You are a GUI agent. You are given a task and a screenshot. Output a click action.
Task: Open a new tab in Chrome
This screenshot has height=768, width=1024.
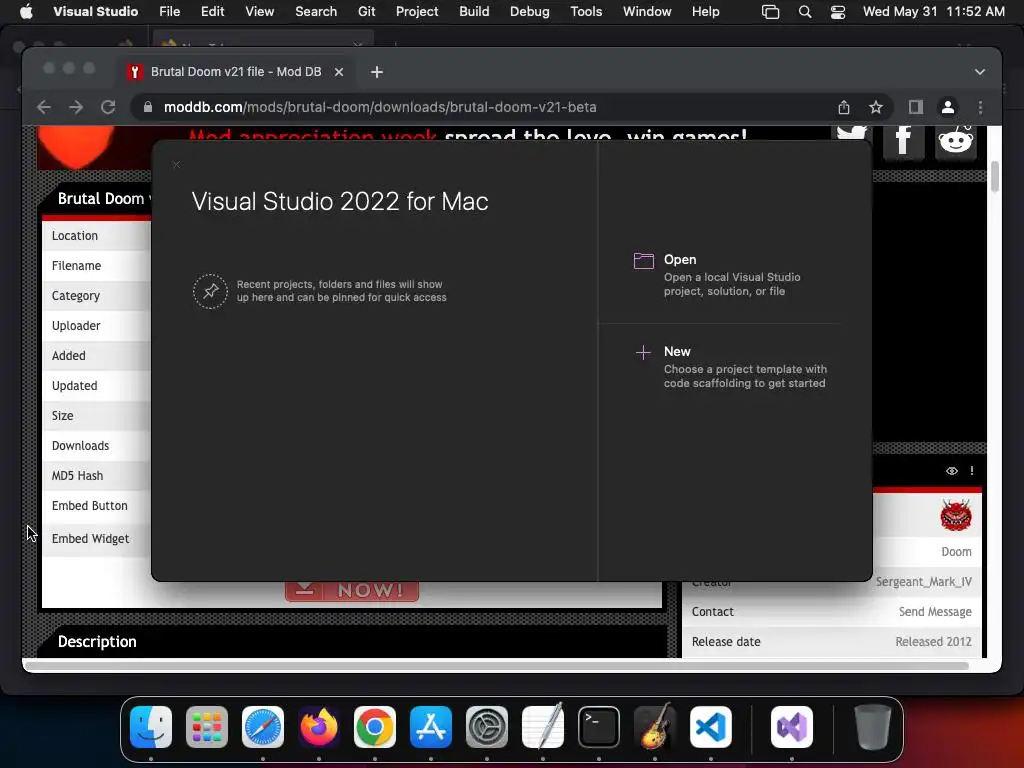pyautogui.click(x=377, y=72)
